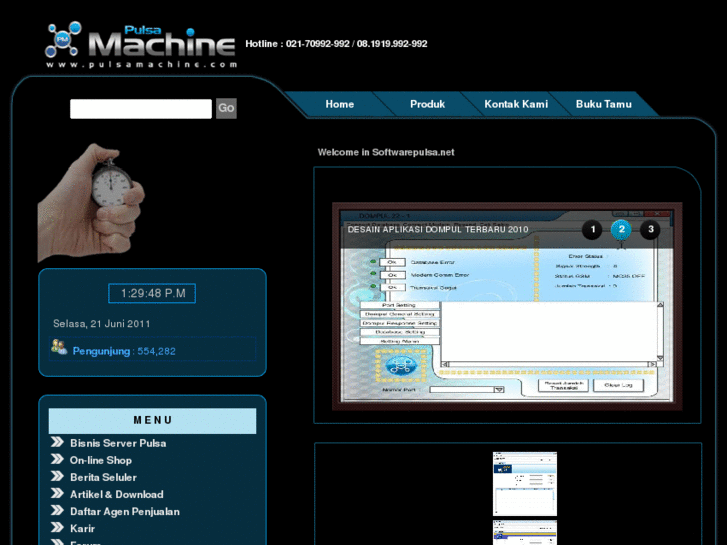The height and width of the screenshot is (545, 727).
Task: Open Karir menu link
Action: pyautogui.click(x=82, y=529)
